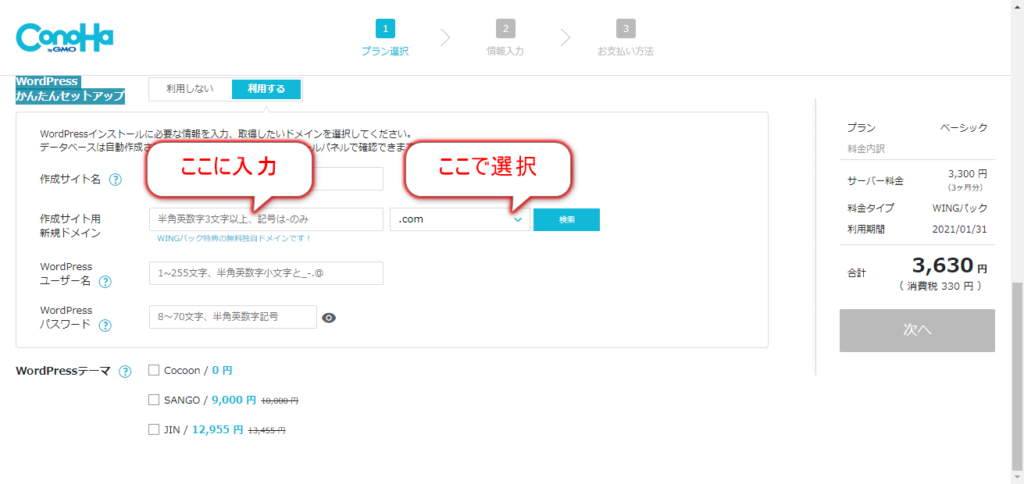Image resolution: width=1024 pixels, height=484 pixels.
Task: Click the WINGパック特典 free domain note
Action: [x=234, y=238]
